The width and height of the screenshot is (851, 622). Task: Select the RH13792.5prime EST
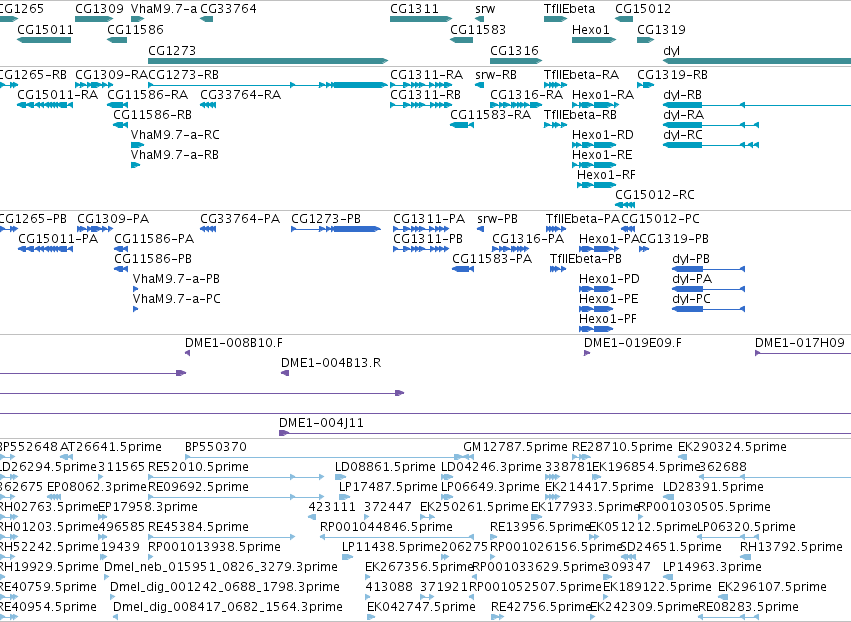(746, 557)
